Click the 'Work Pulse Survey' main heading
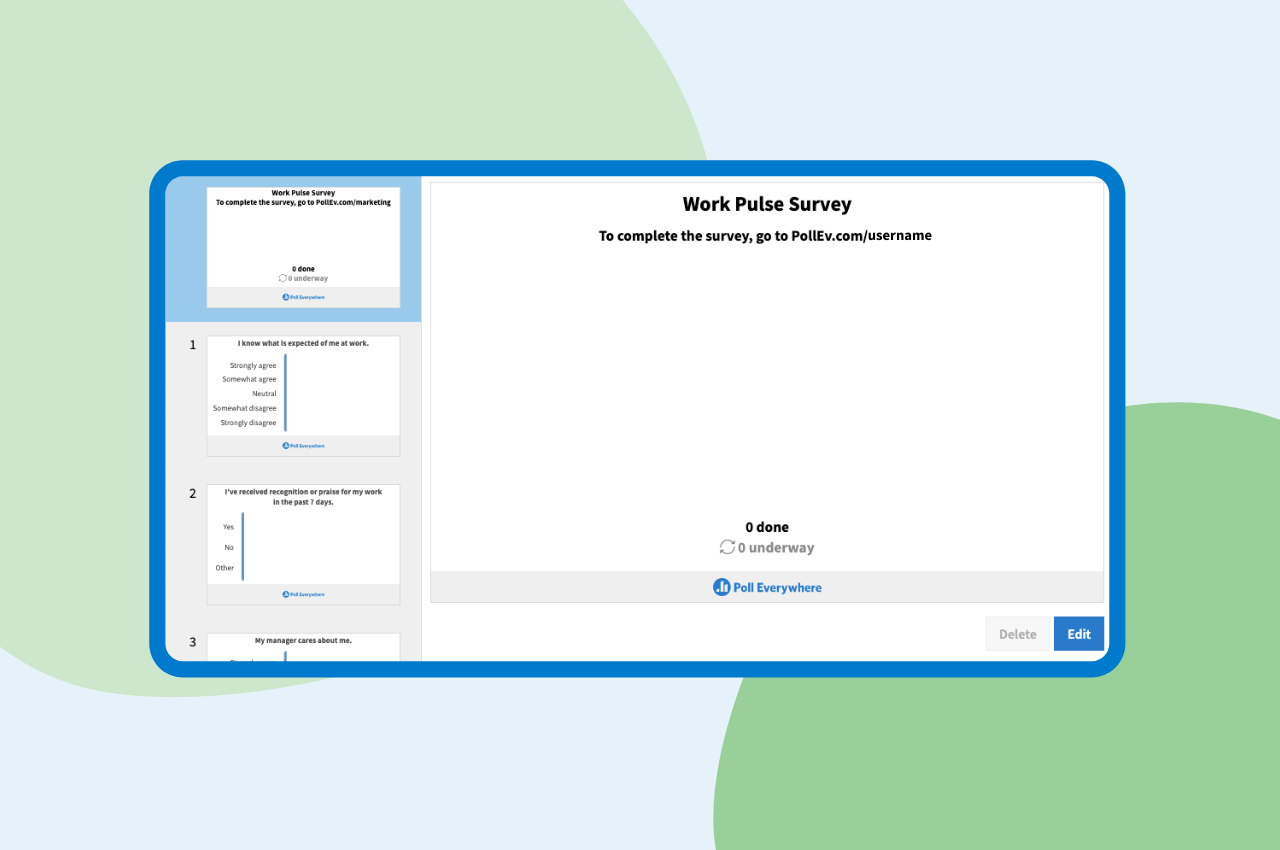This screenshot has height=850, width=1280. click(x=767, y=204)
